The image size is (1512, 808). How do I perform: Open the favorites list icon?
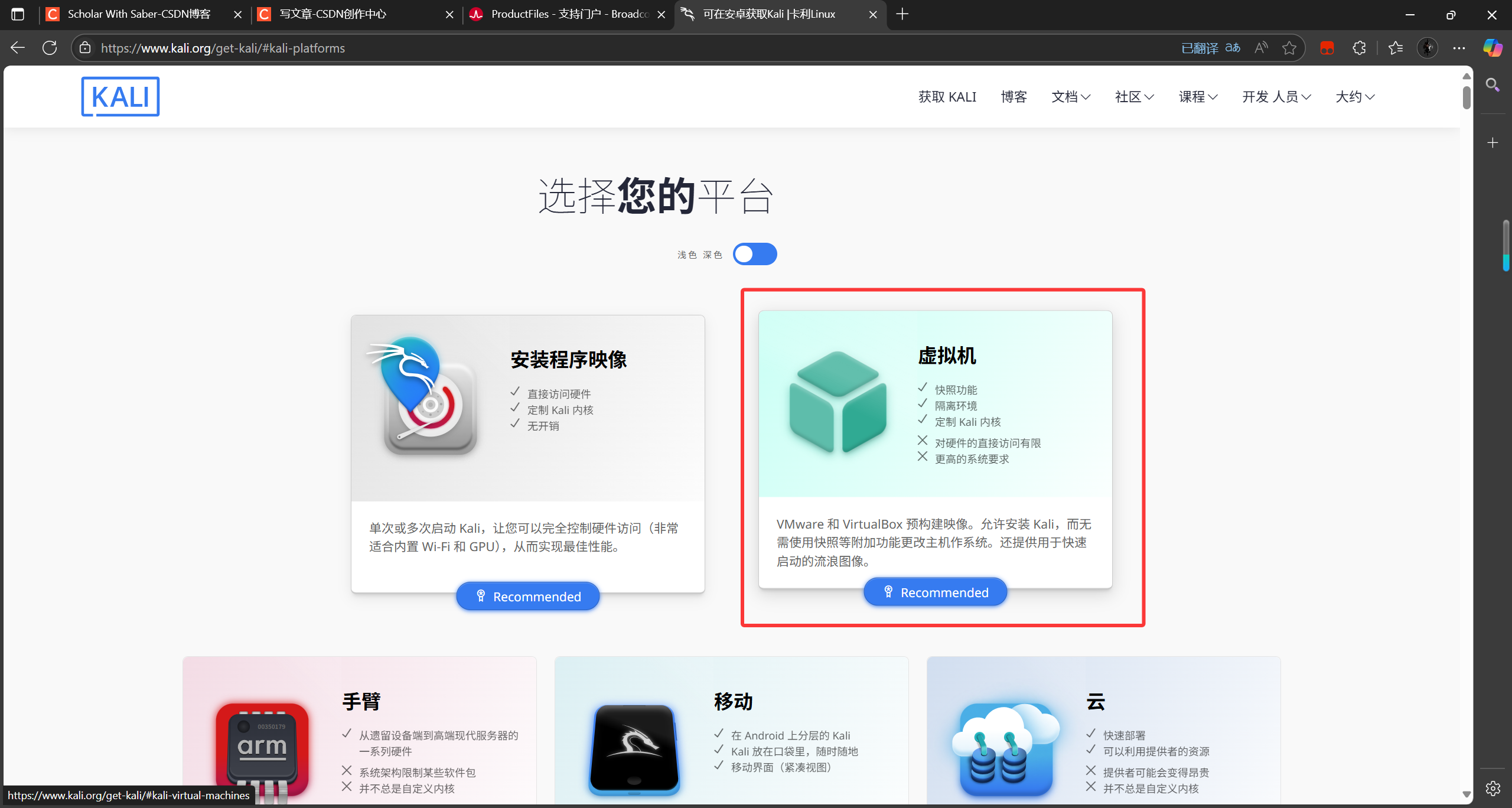click(1396, 48)
